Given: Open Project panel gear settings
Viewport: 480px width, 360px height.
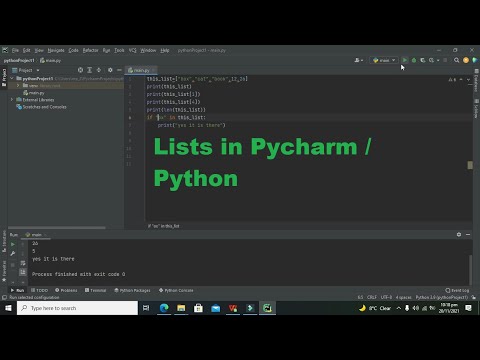Looking at the screenshot, I should [x=110, y=70].
